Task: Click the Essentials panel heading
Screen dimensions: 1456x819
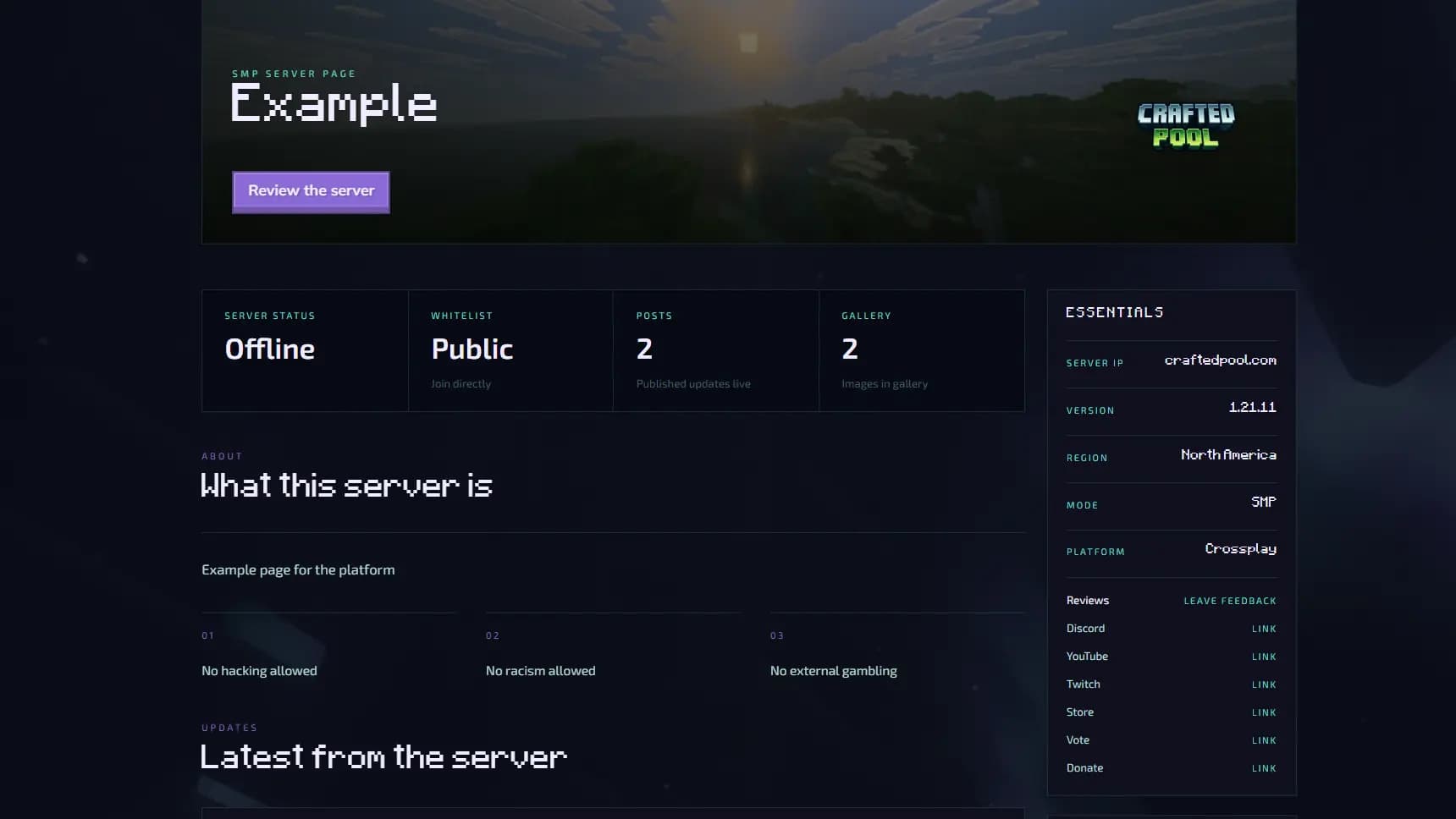Action: 1114,312
